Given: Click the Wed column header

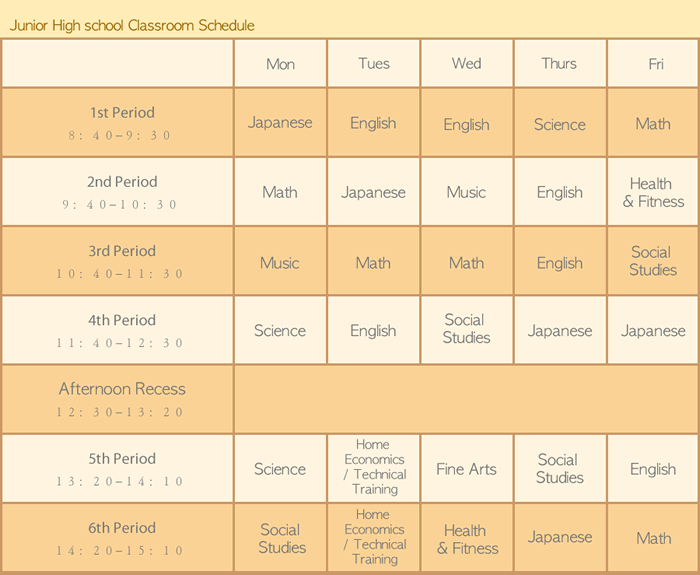Looking at the screenshot, I should click(466, 64).
